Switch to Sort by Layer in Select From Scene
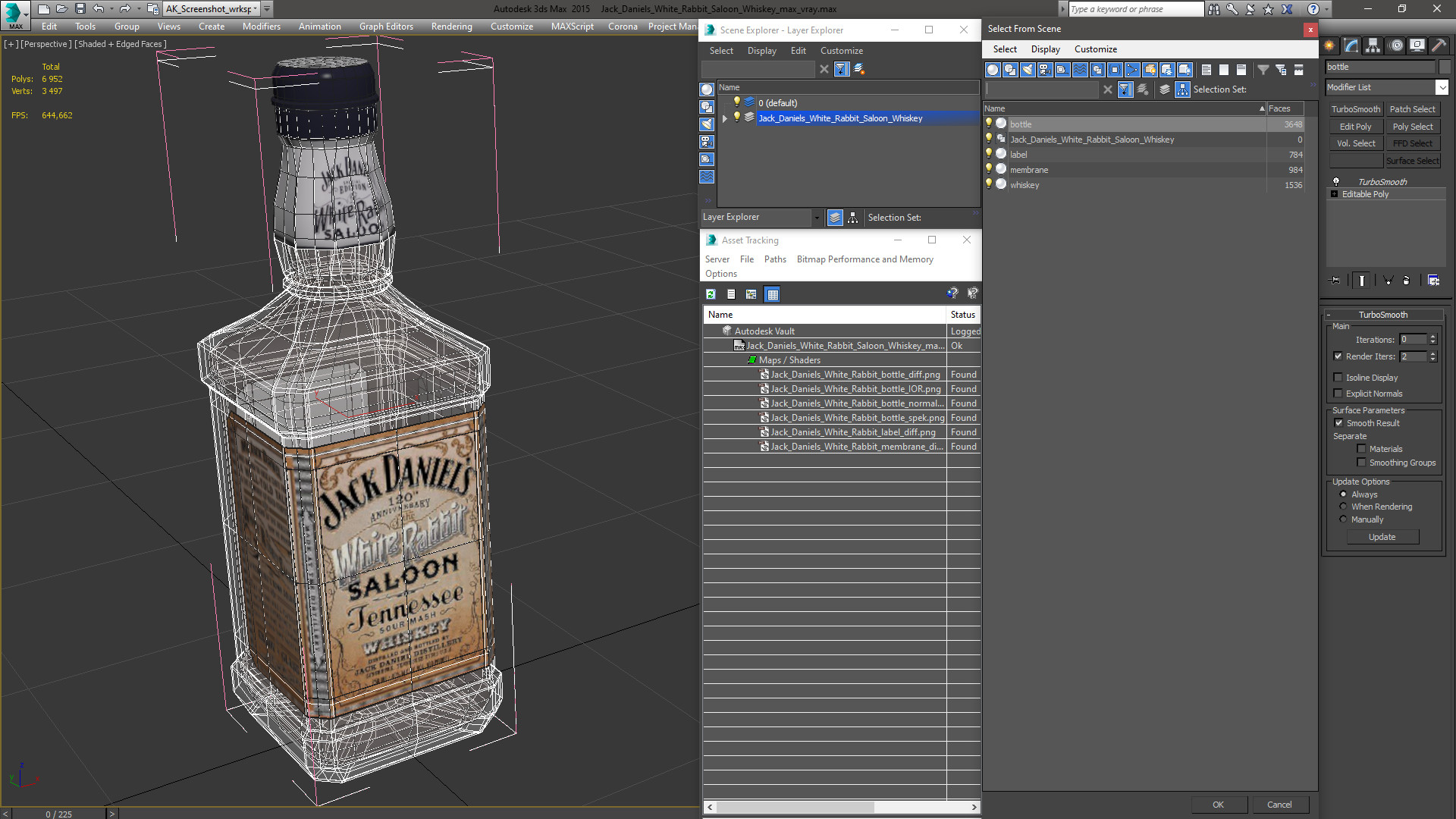Viewport: 1456px width, 819px height. point(1165,89)
